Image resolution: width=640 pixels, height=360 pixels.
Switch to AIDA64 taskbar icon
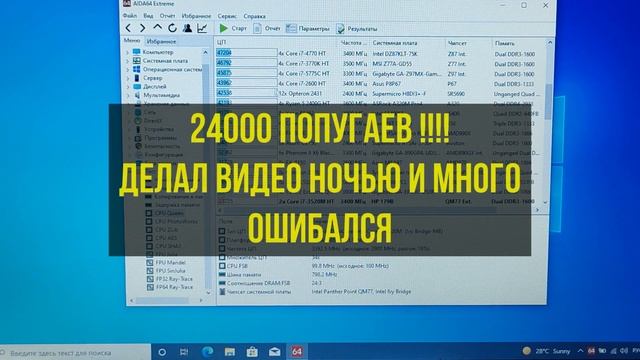point(297,351)
